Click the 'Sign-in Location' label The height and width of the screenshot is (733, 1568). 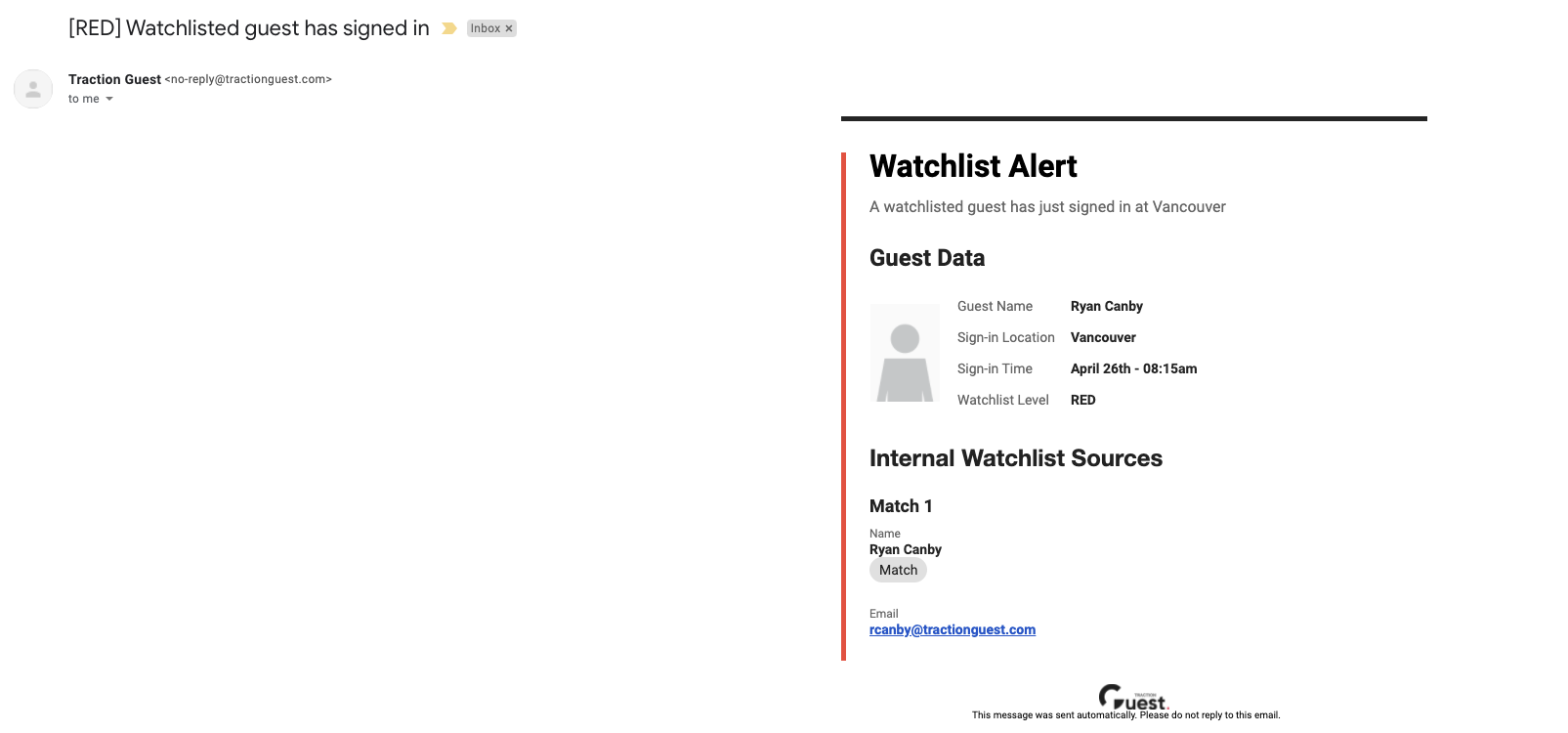coord(1006,337)
